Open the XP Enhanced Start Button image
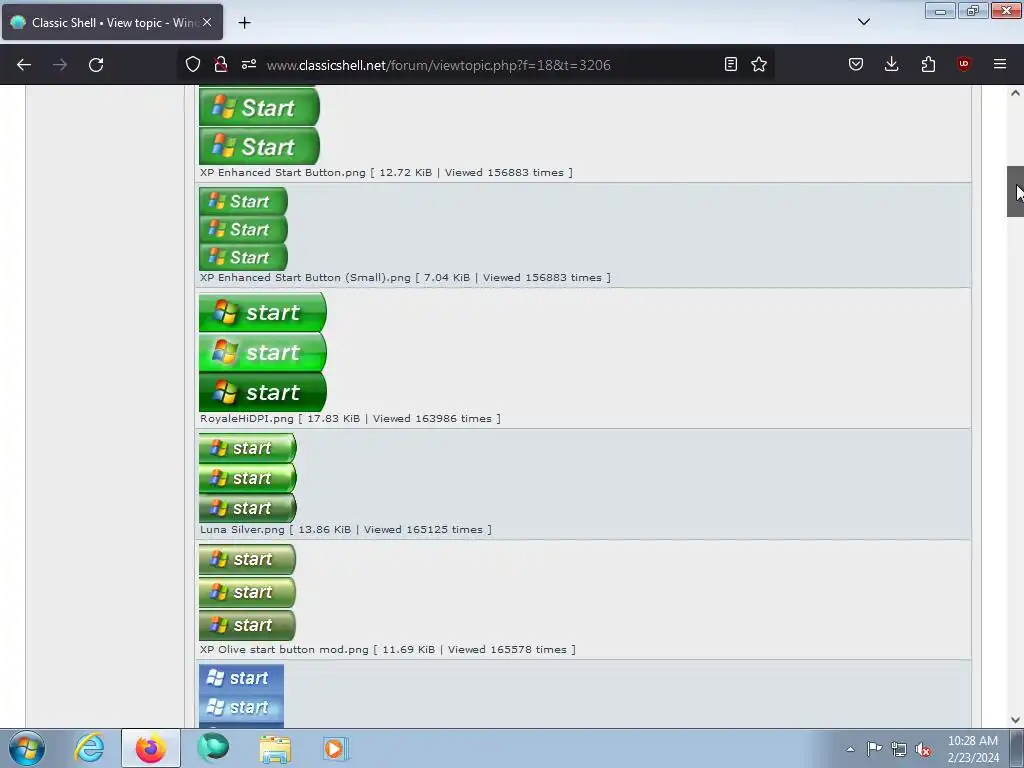The image size is (1024, 768). point(259,125)
